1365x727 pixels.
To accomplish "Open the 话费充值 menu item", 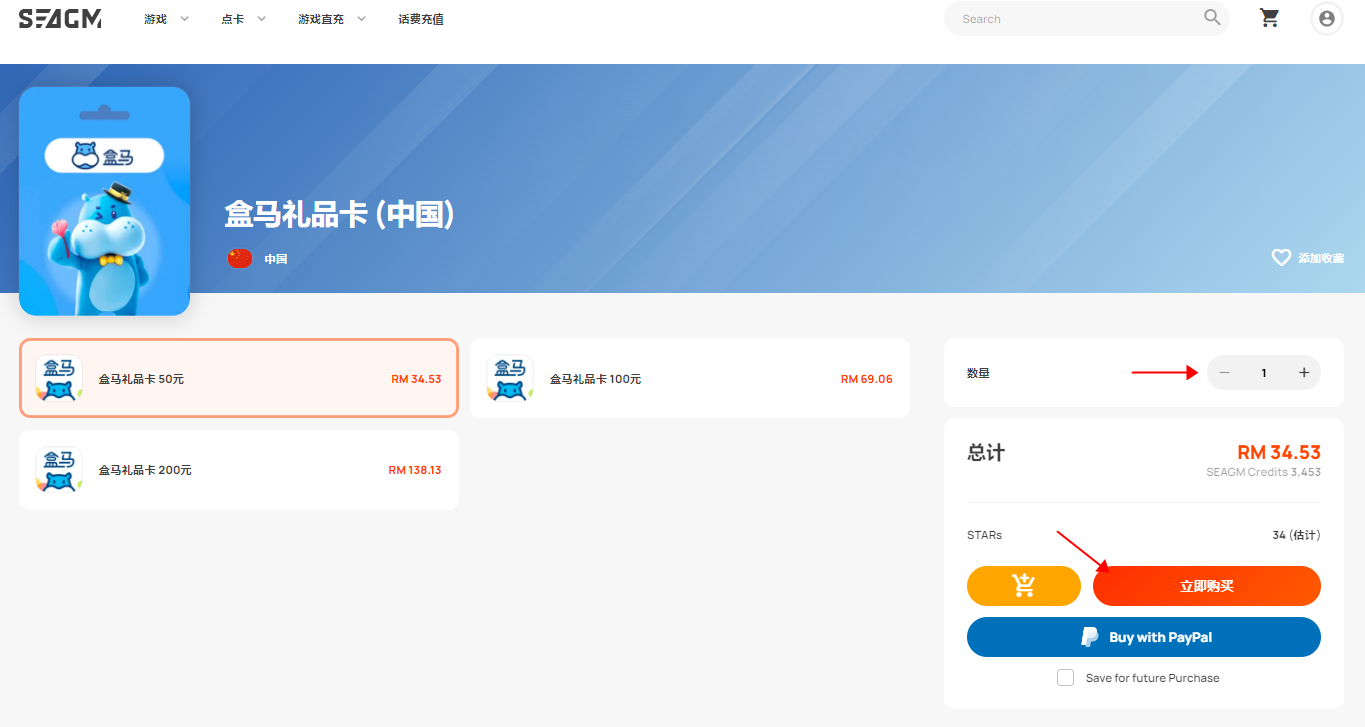I will point(421,19).
